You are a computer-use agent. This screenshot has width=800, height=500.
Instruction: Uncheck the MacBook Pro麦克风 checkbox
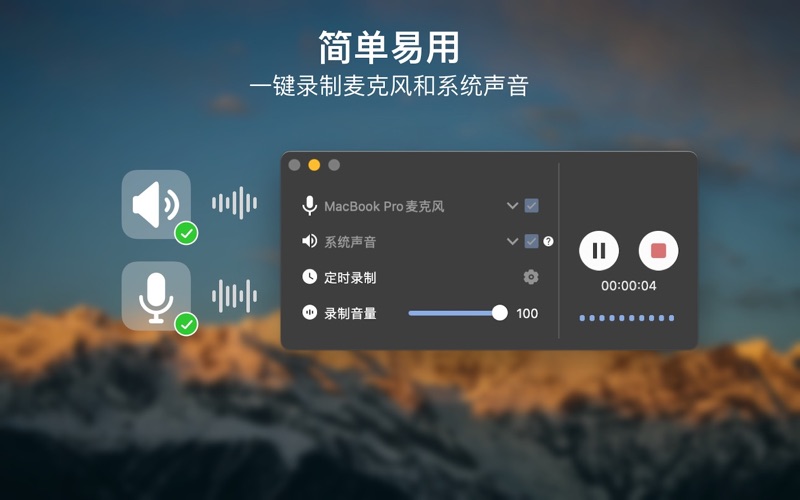(x=531, y=206)
